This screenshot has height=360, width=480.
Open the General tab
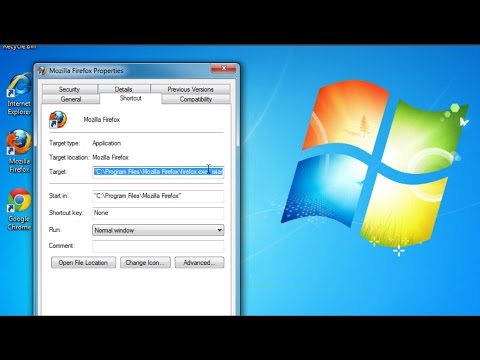71,99
